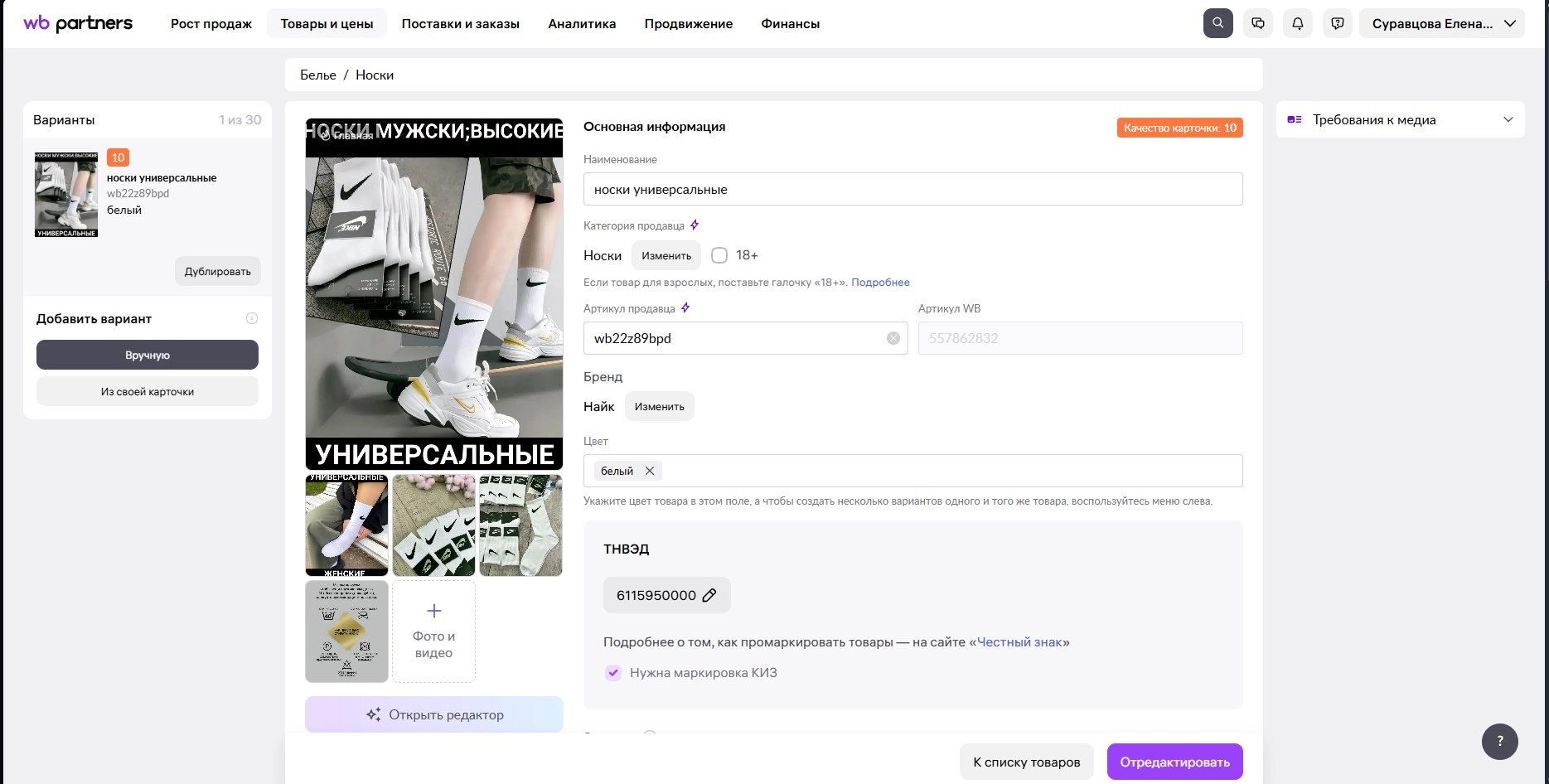Open the chat messages icon
This screenshot has width=1549, height=784.
point(1258,23)
